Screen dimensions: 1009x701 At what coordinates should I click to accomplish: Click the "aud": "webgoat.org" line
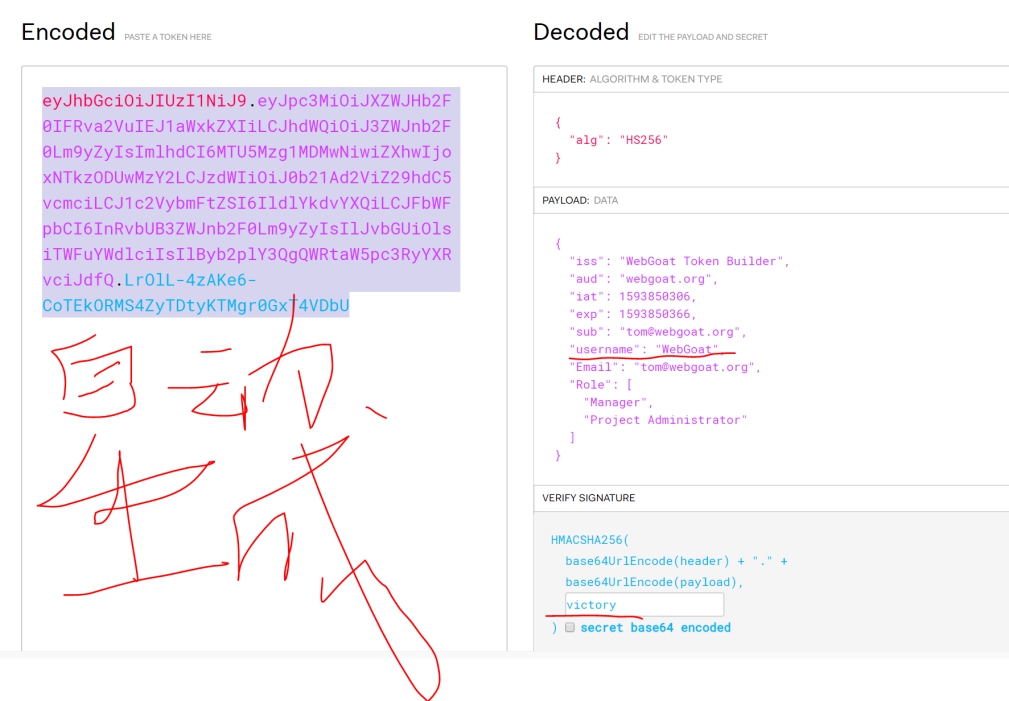point(643,279)
